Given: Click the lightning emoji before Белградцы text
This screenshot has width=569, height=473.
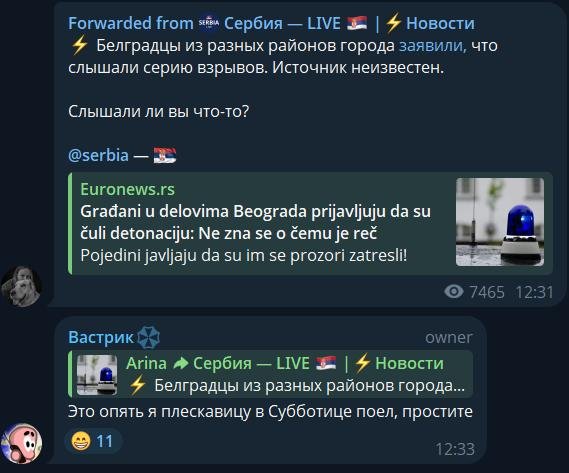Looking at the screenshot, I should [x=79, y=46].
